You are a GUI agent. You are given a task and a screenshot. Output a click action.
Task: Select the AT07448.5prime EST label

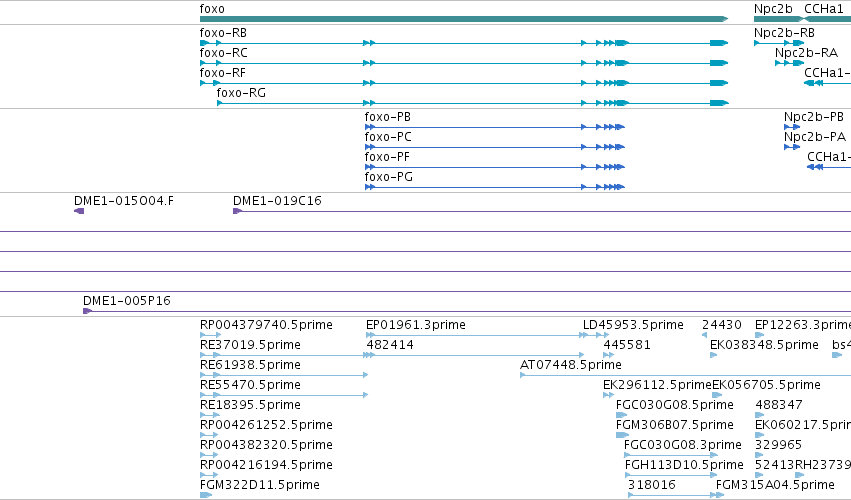click(x=571, y=365)
